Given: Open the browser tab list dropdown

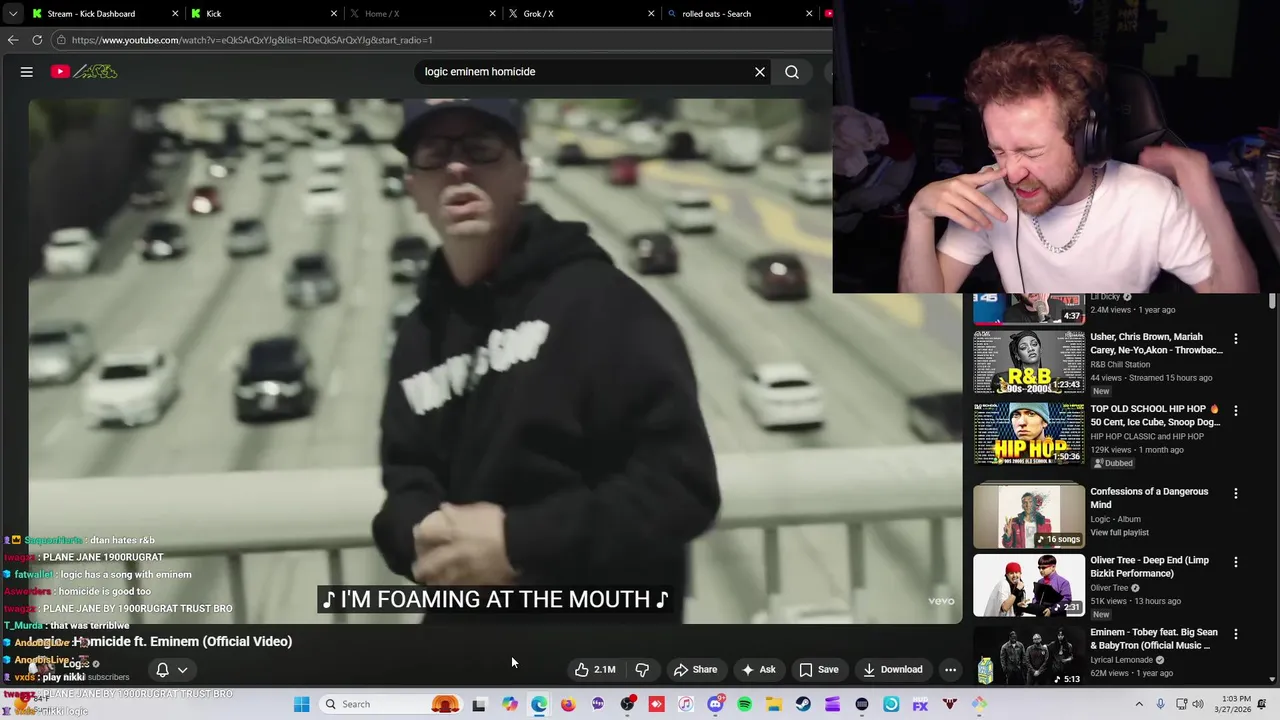Looking at the screenshot, I should [x=13, y=14].
